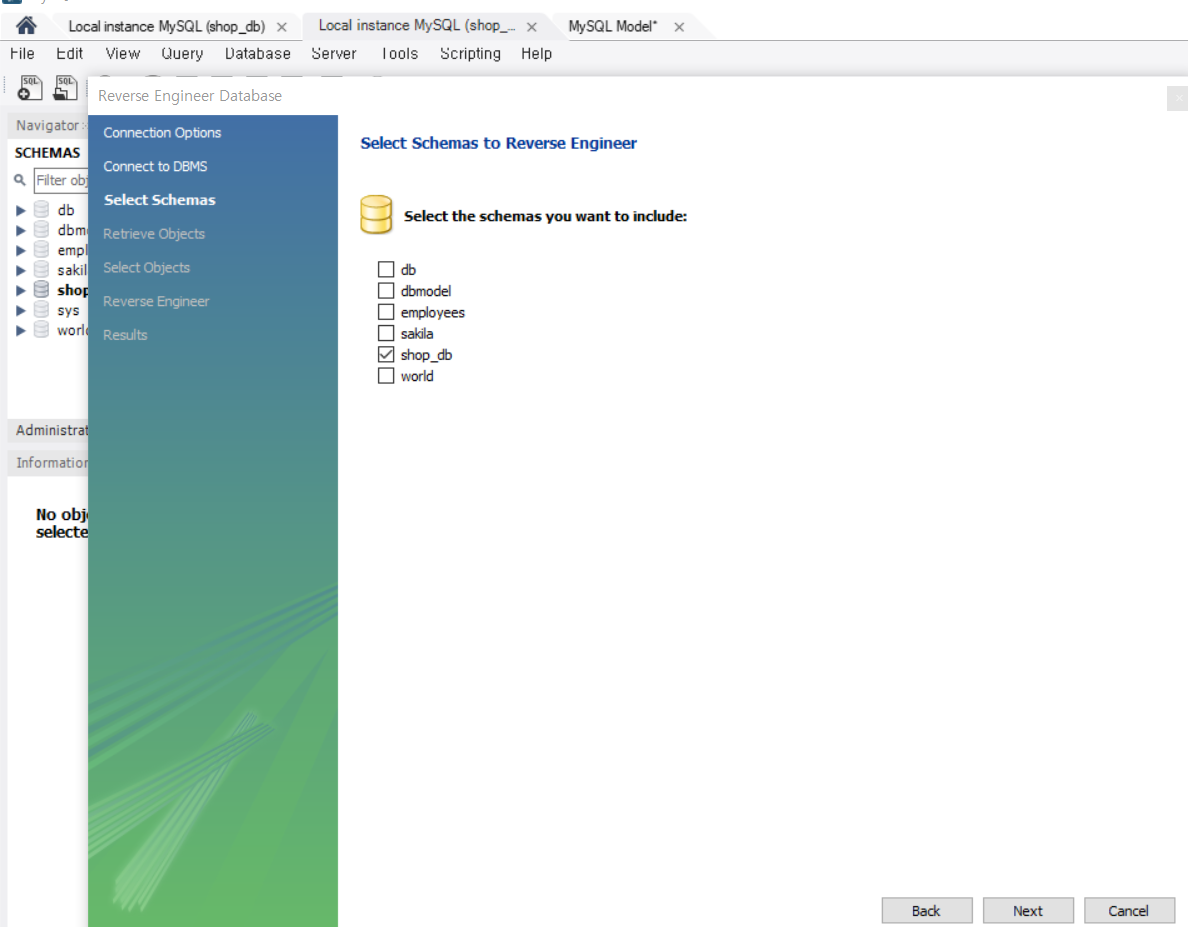Click the Select Schemas wizard step
The image size is (1188, 927).
[x=160, y=200]
